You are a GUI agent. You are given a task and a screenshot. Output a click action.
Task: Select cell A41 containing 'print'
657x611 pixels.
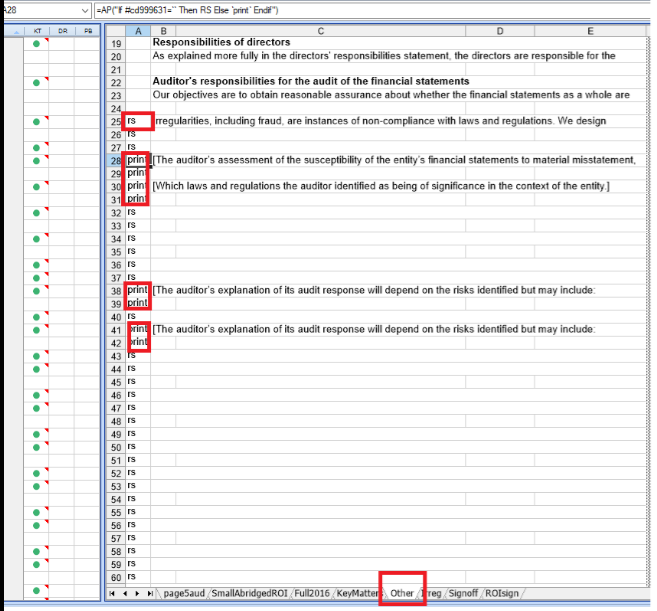[x=138, y=329]
